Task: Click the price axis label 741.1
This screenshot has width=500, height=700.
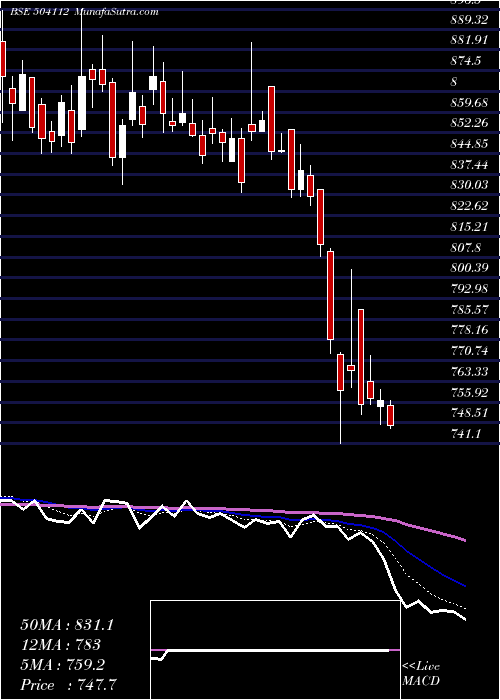Action: coord(466,433)
